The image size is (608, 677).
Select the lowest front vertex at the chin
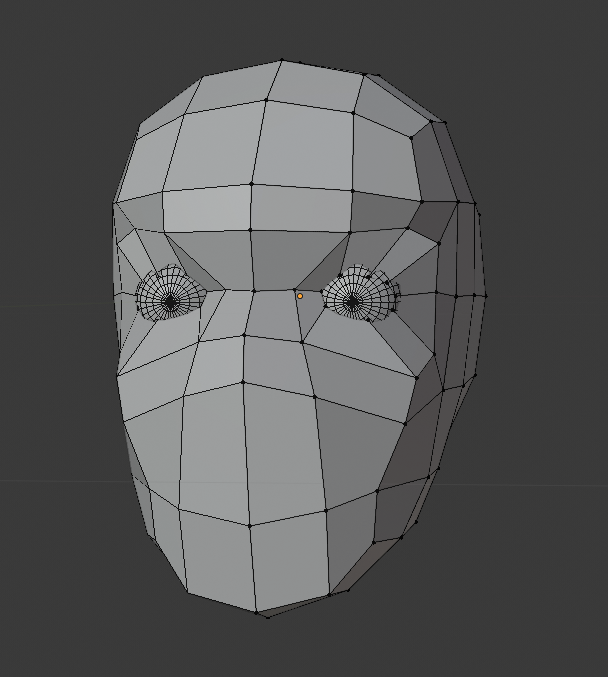click(x=256, y=612)
